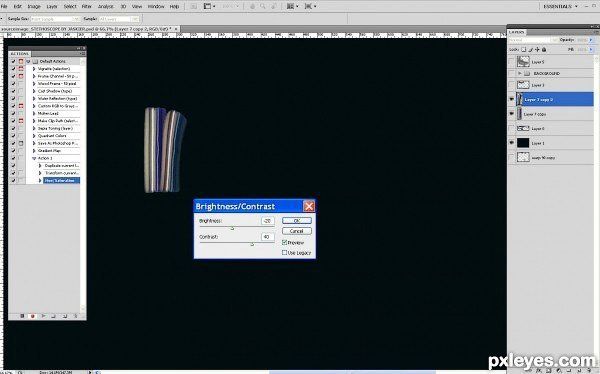The width and height of the screenshot is (600, 374).
Task: Open the Filter menu
Action: tap(87, 7)
